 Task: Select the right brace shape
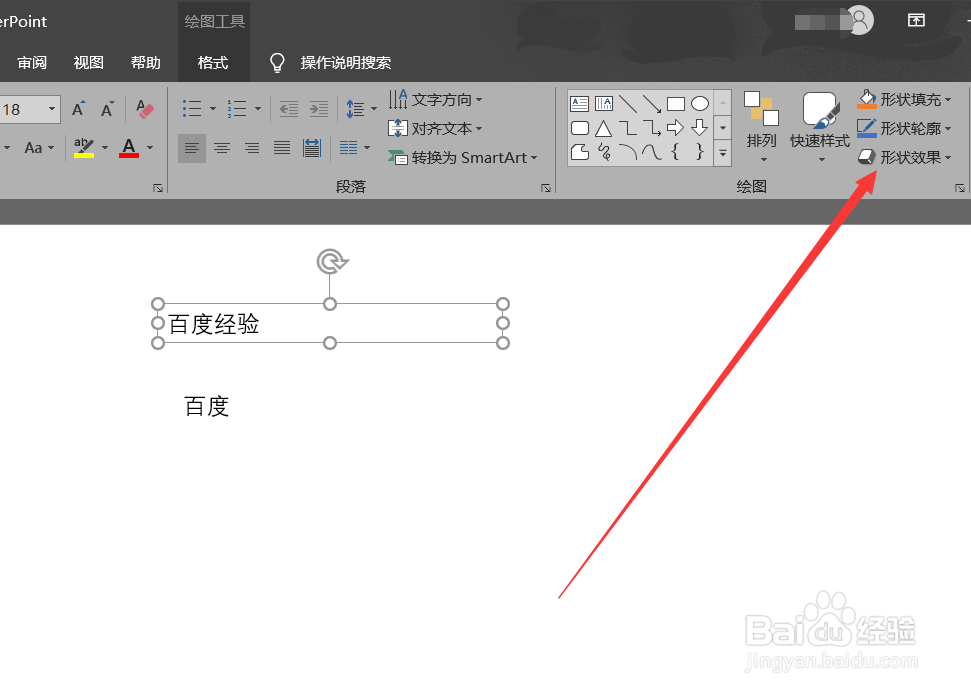700,152
